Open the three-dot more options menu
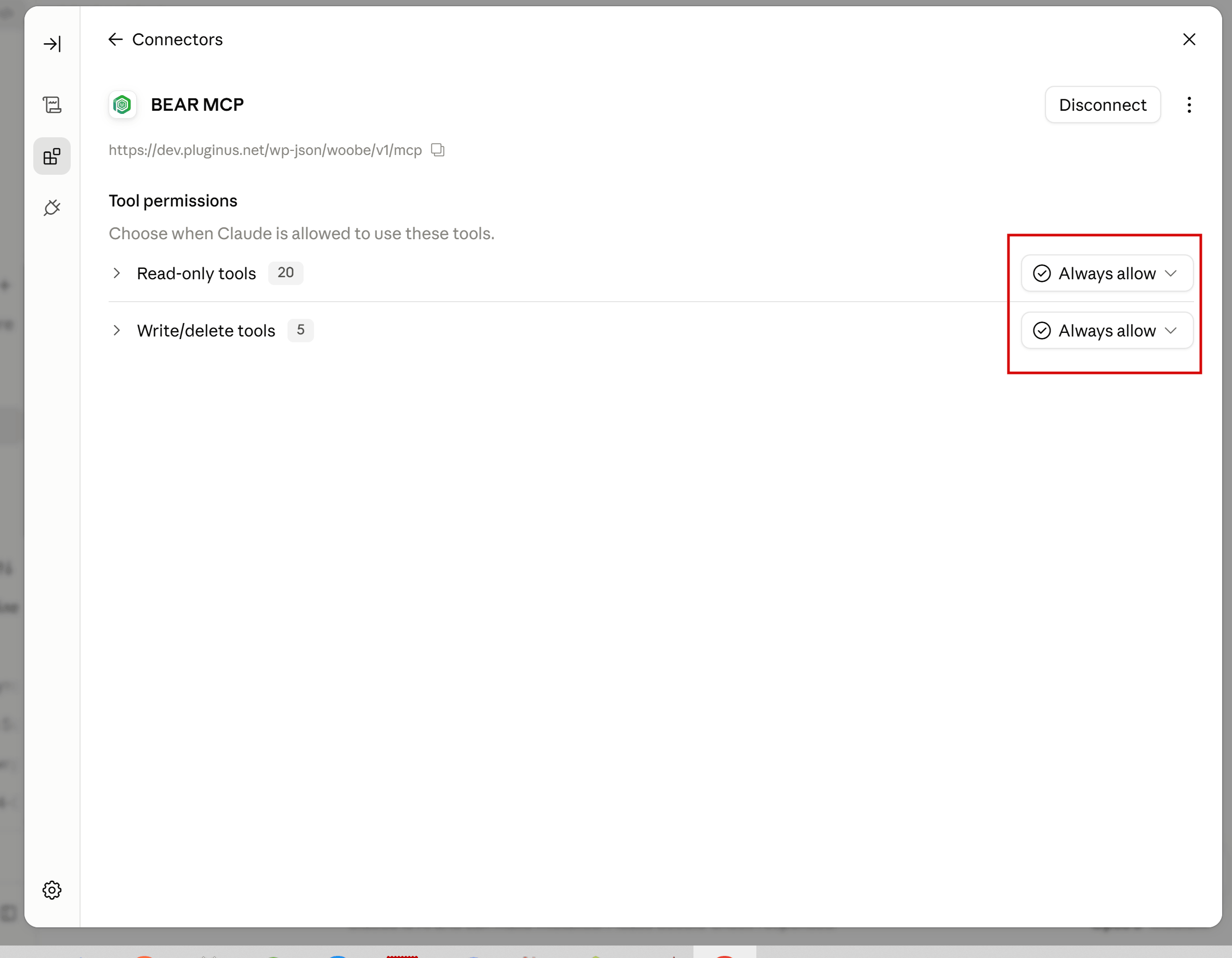The width and height of the screenshot is (1232, 958). tap(1189, 105)
